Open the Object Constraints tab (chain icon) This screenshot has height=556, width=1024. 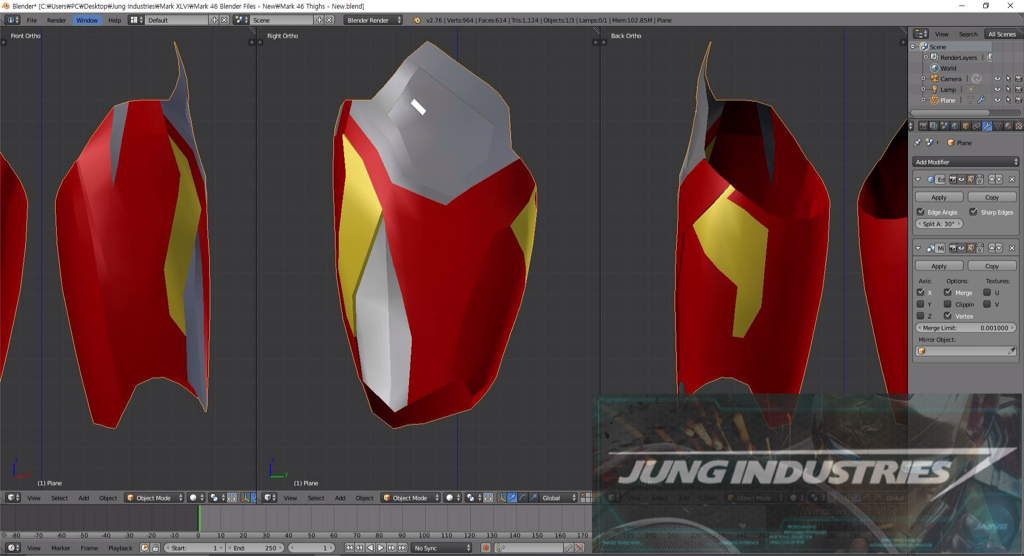976,126
